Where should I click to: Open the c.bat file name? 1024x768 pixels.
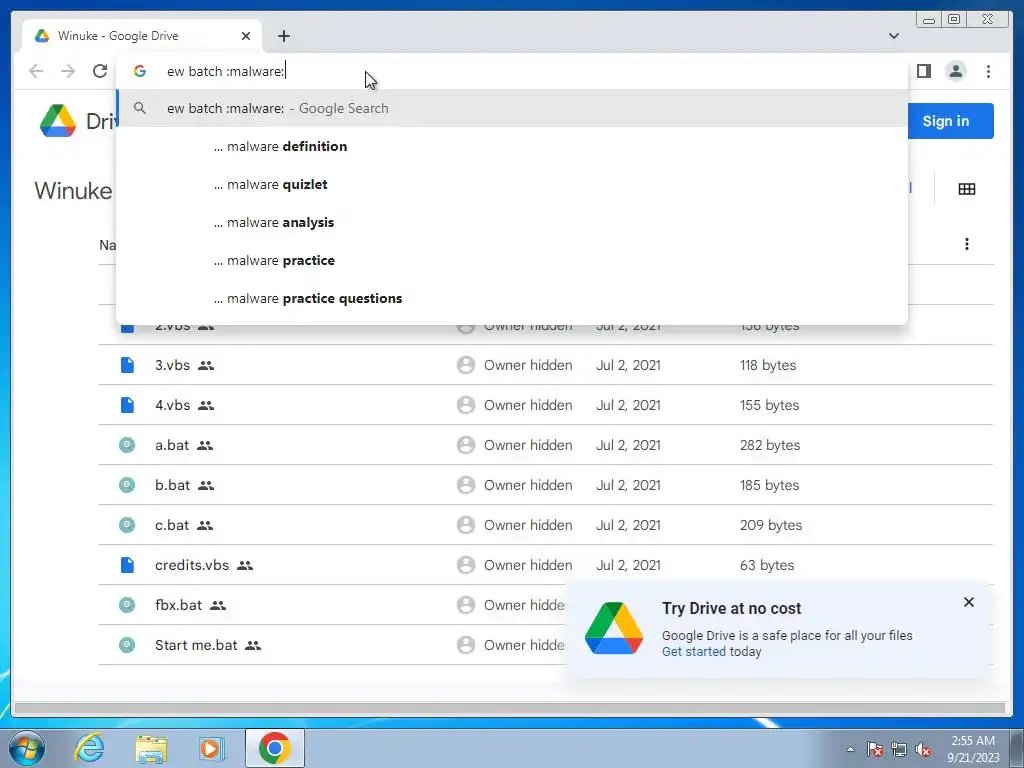coord(172,525)
